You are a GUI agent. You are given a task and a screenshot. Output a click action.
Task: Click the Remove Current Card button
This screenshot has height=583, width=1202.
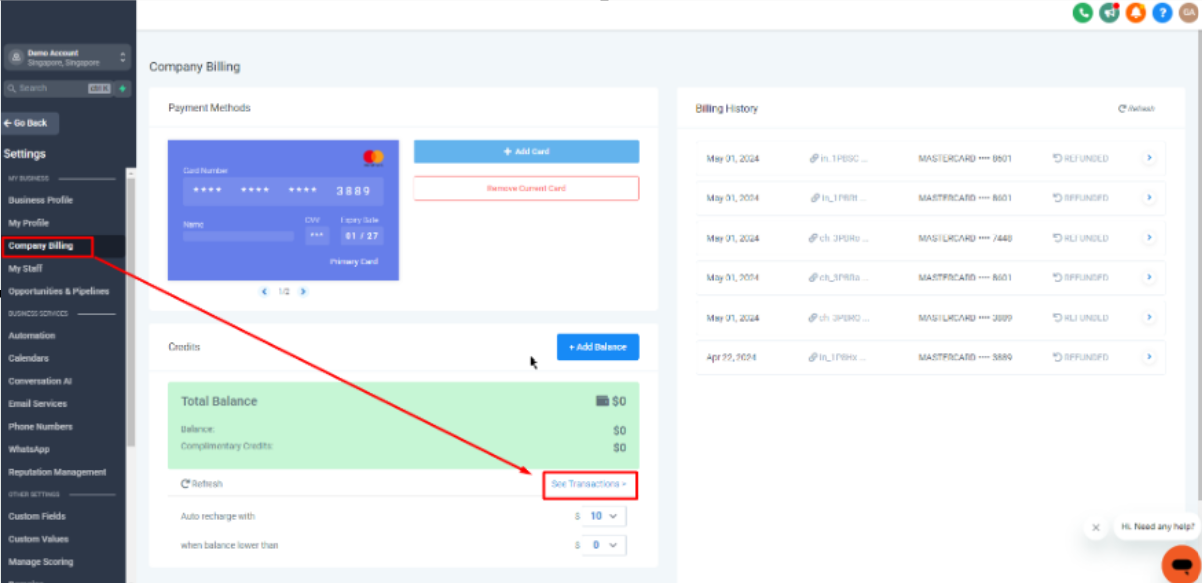tap(526, 188)
